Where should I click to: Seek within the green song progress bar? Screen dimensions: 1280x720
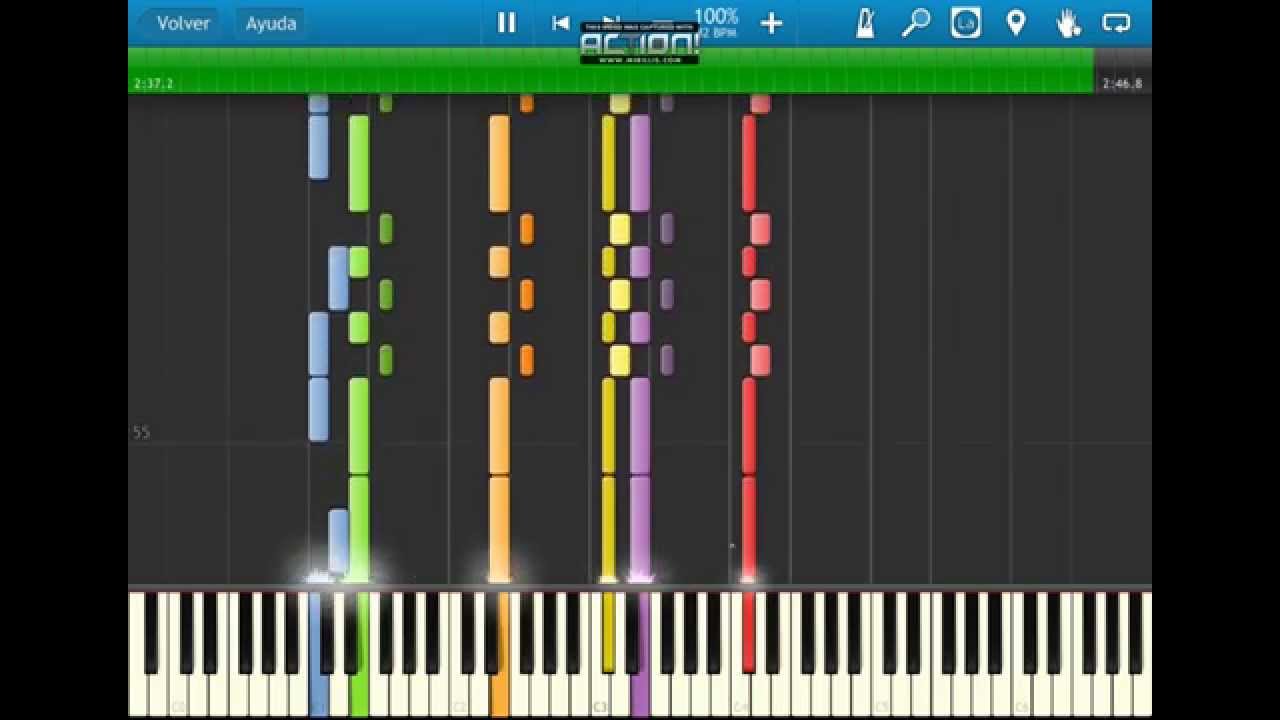point(611,70)
